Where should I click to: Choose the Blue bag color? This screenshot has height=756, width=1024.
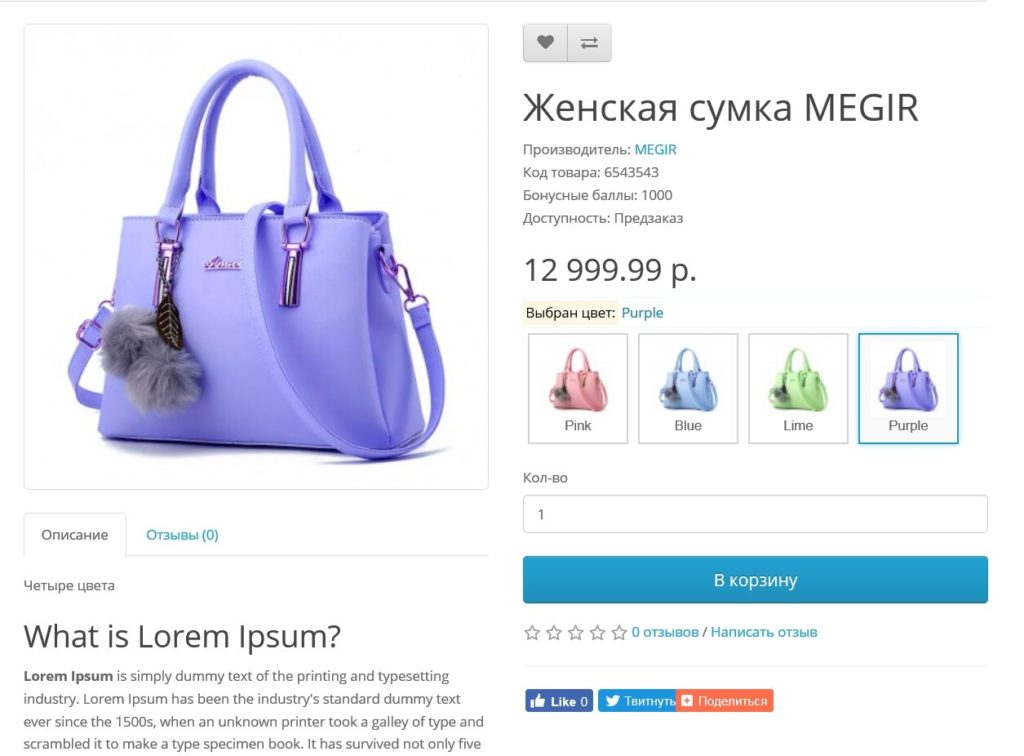[x=688, y=388]
